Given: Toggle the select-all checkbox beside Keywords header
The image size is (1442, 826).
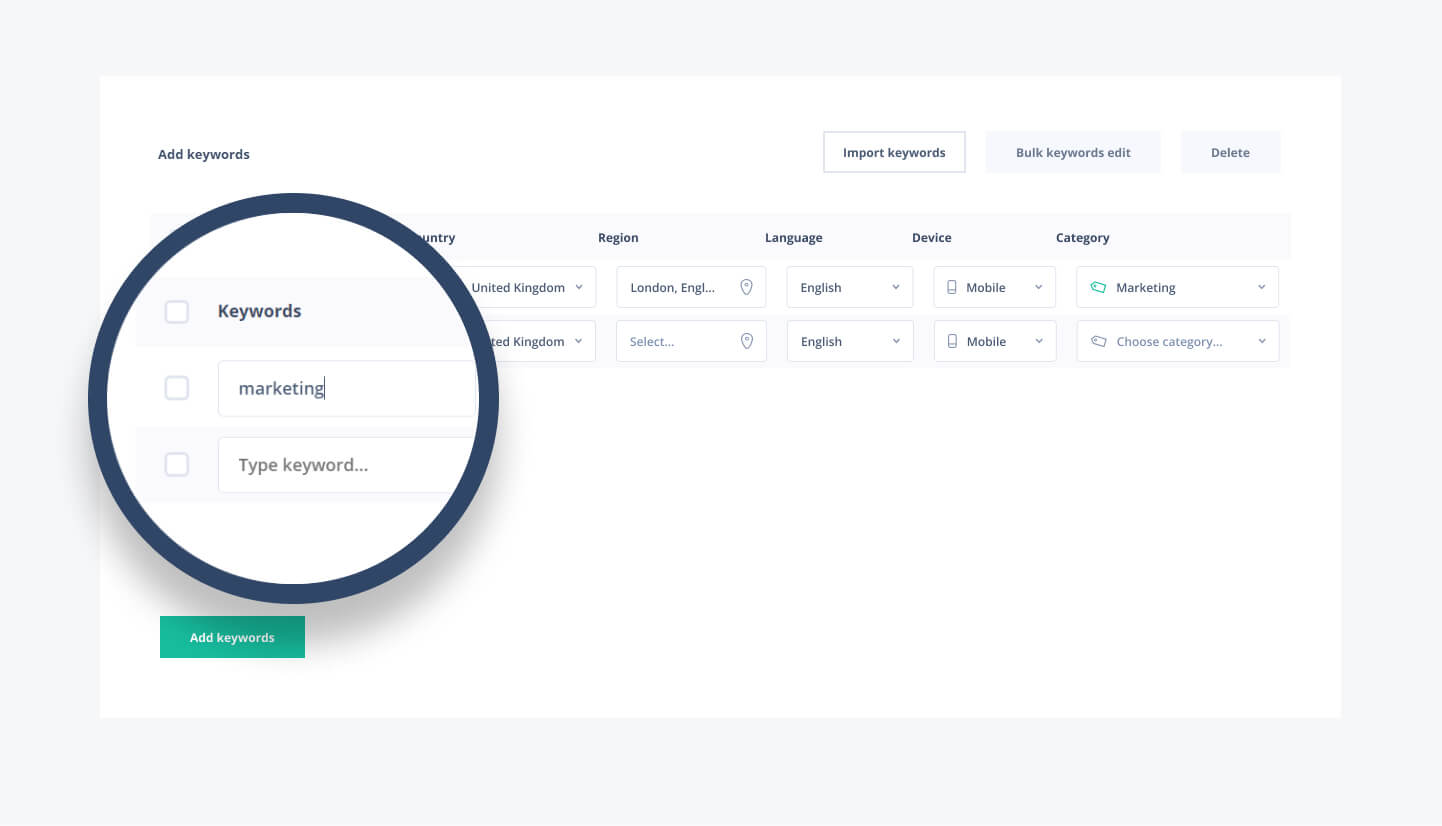Looking at the screenshot, I should tap(177, 312).
